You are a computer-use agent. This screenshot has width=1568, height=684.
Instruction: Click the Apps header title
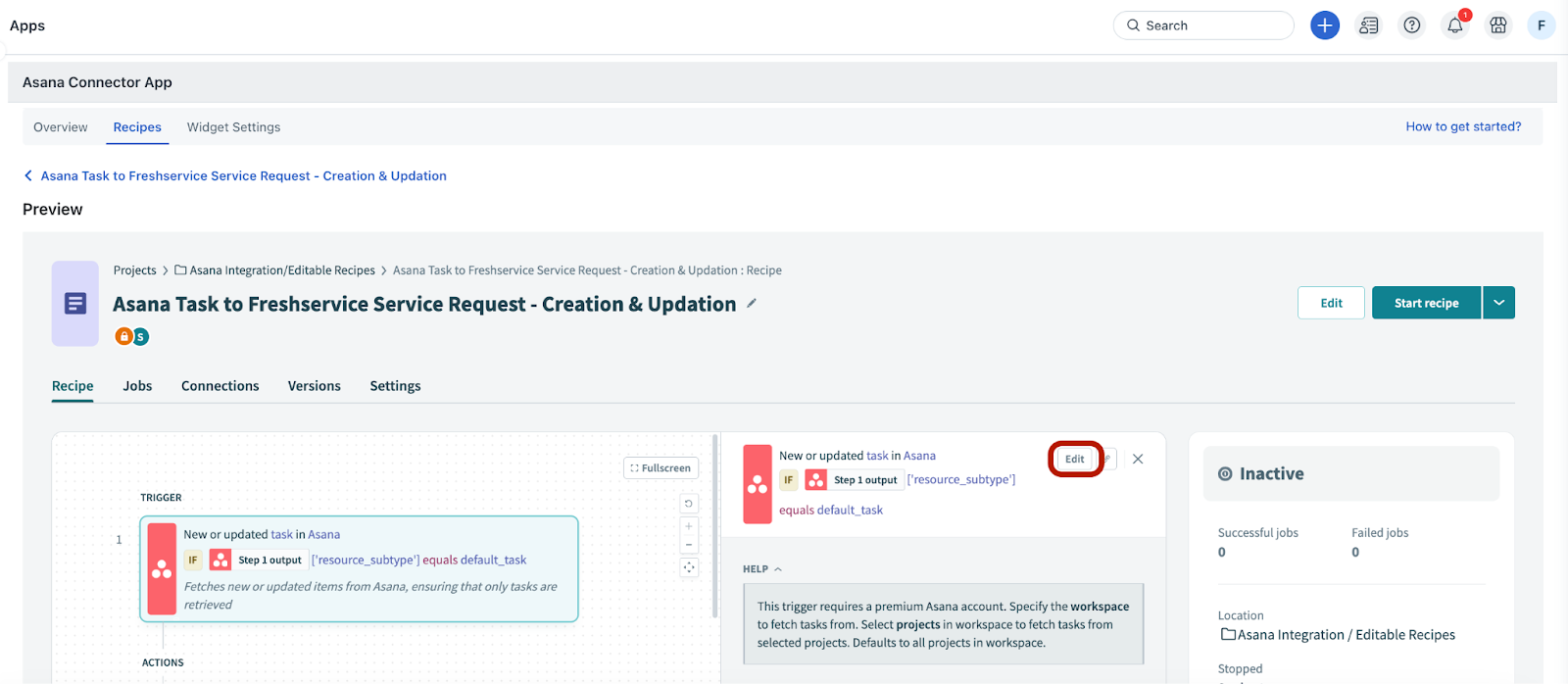point(27,25)
